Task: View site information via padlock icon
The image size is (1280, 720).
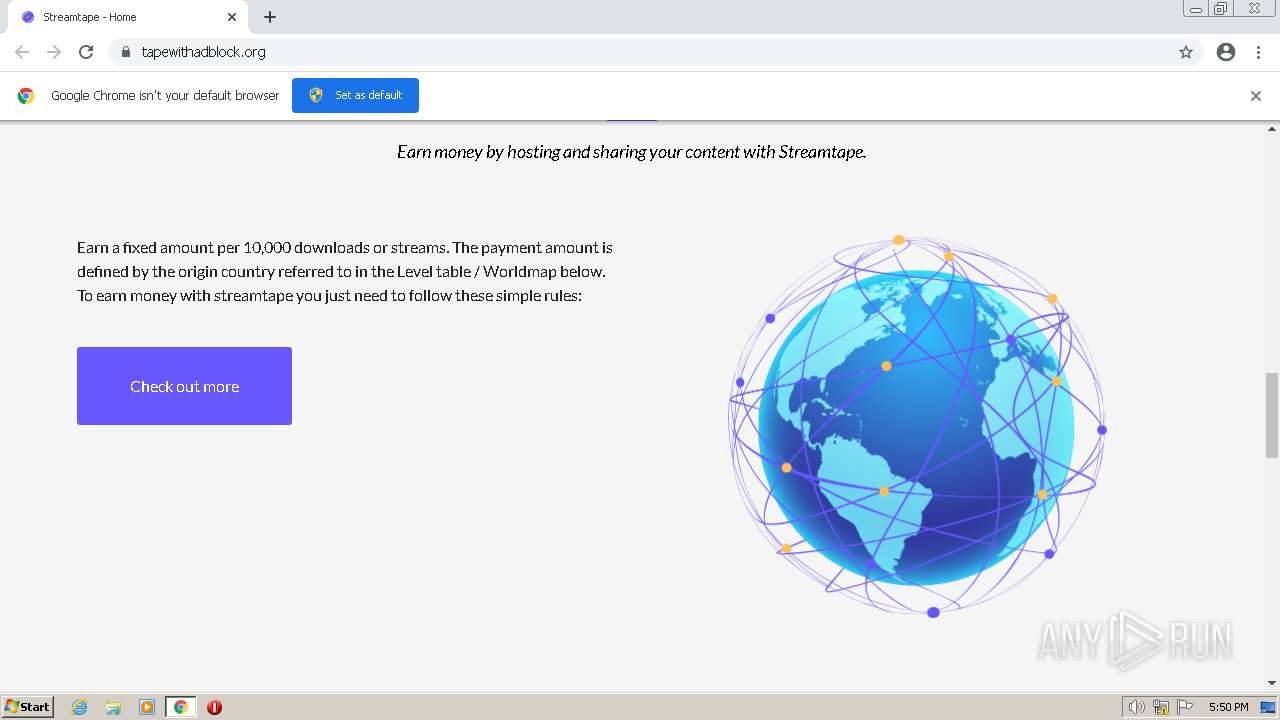Action: point(125,52)
